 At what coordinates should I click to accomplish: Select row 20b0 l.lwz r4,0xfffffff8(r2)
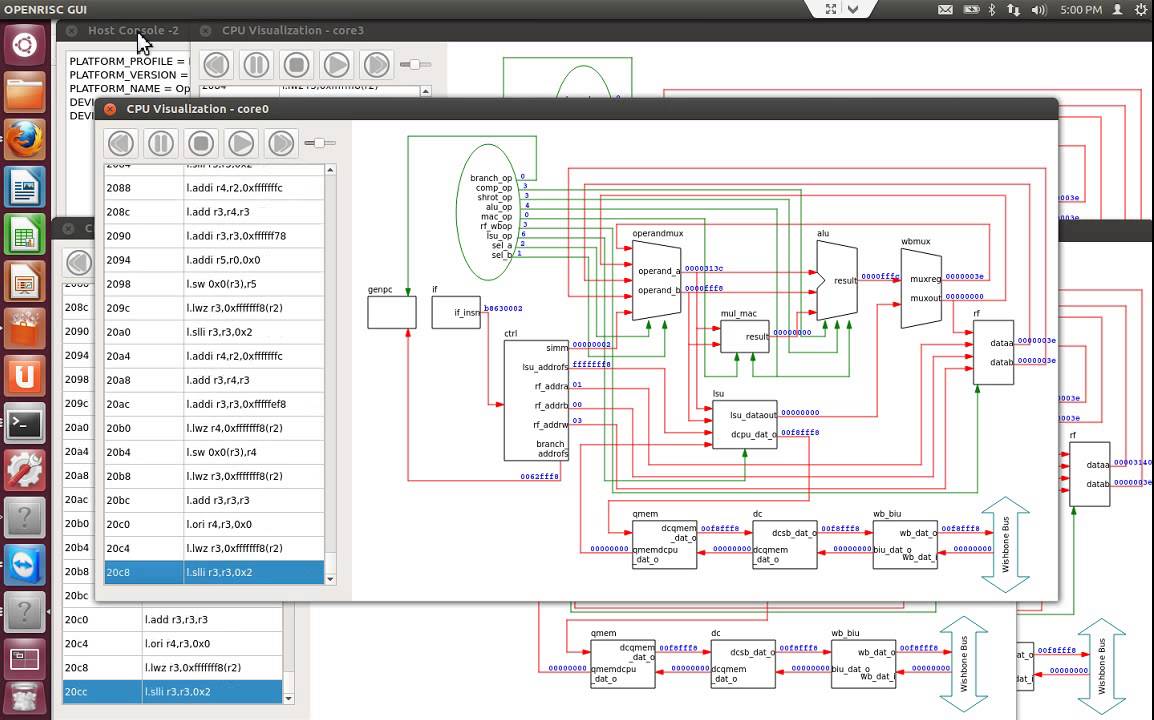click(x=214, y=428)
